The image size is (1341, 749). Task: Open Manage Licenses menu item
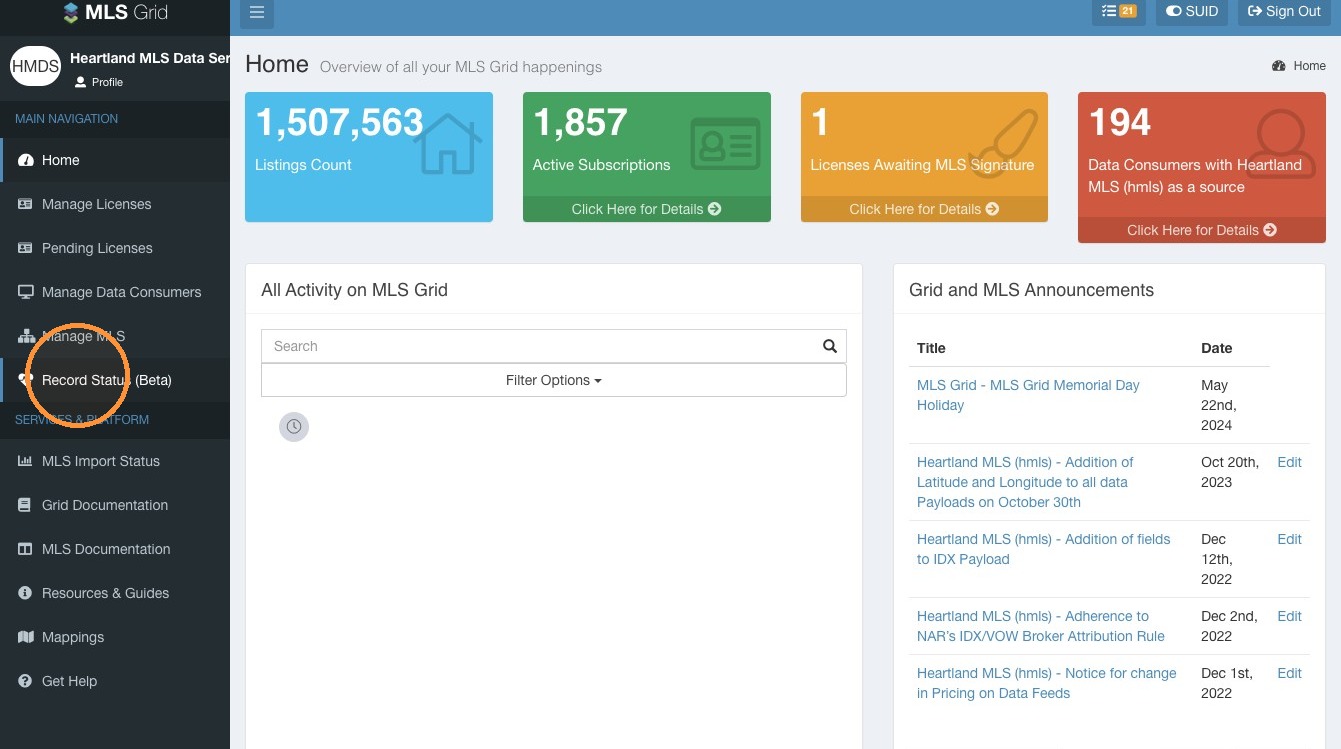click(115, 204)
